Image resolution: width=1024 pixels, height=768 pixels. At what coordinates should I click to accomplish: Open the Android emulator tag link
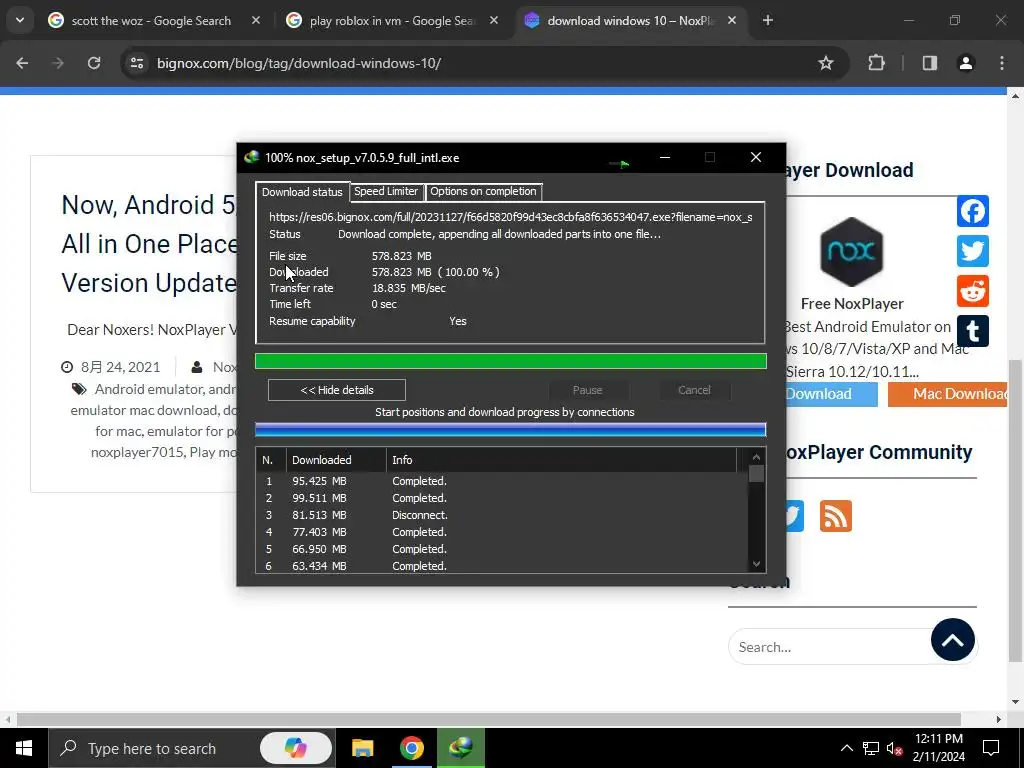coord(149,389)
